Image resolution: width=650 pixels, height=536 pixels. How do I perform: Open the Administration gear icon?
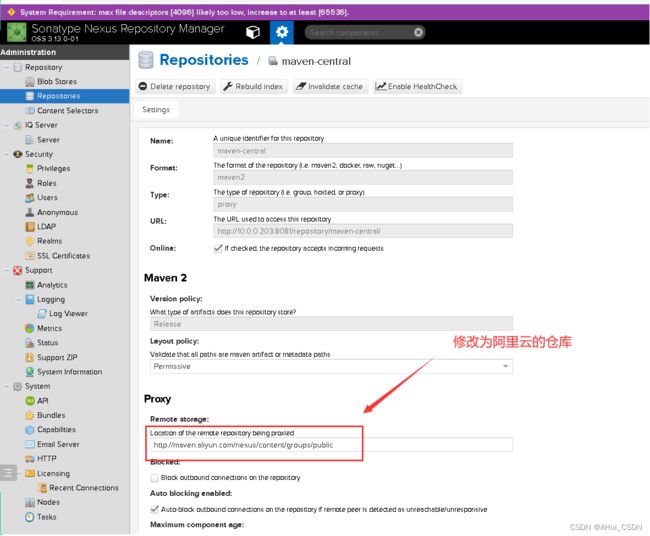[x=282, y=32]
